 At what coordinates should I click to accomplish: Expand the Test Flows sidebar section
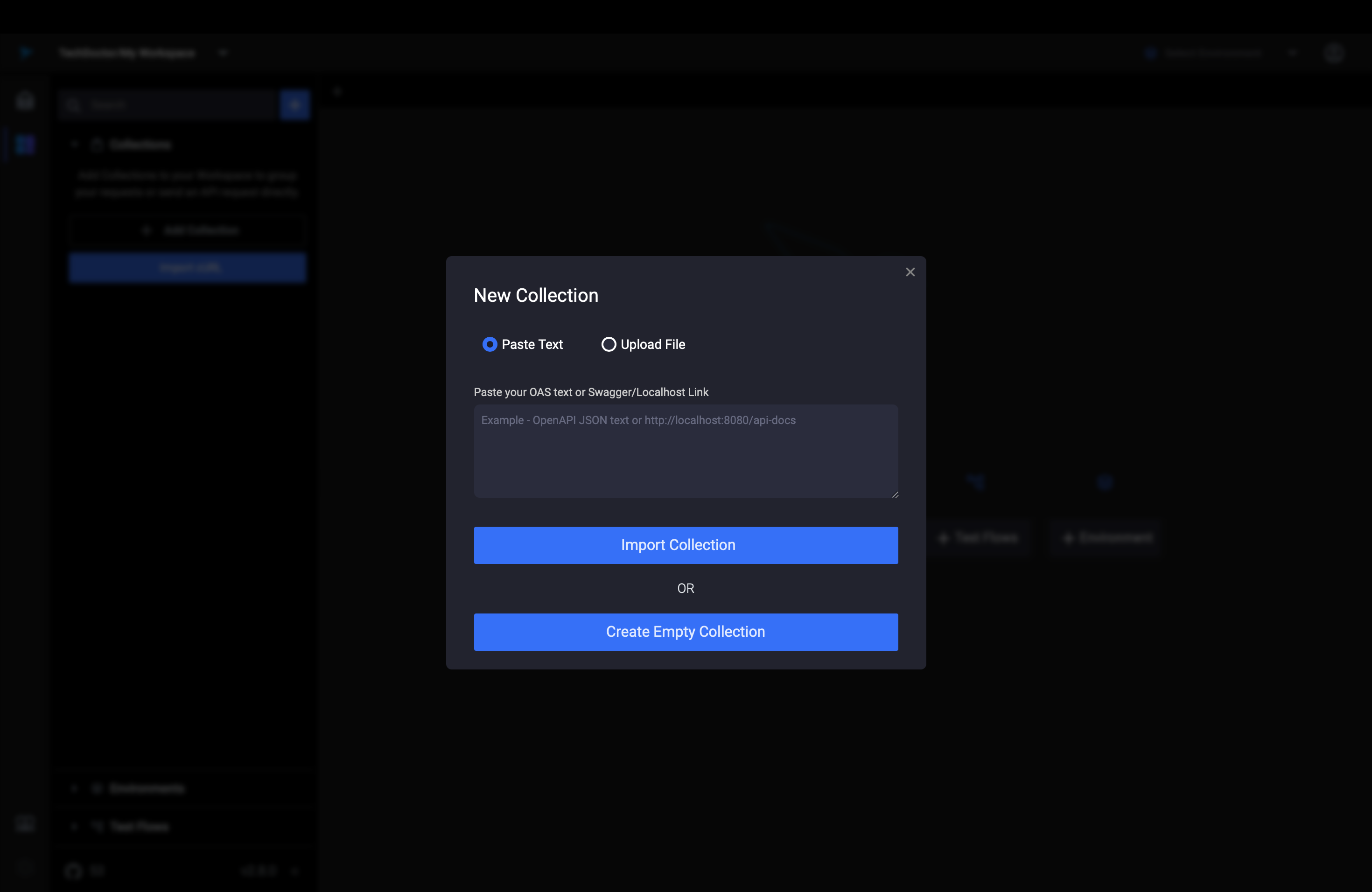point(74,826)
